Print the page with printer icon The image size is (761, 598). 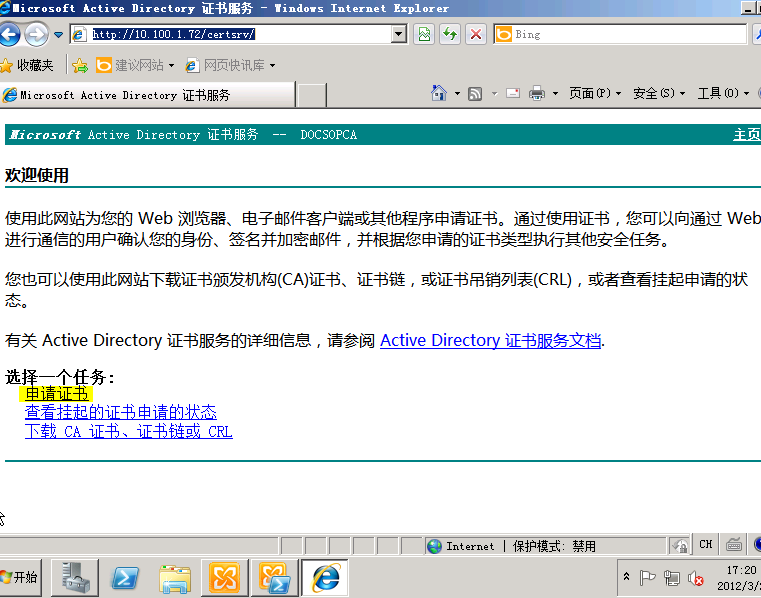point(537,93)
